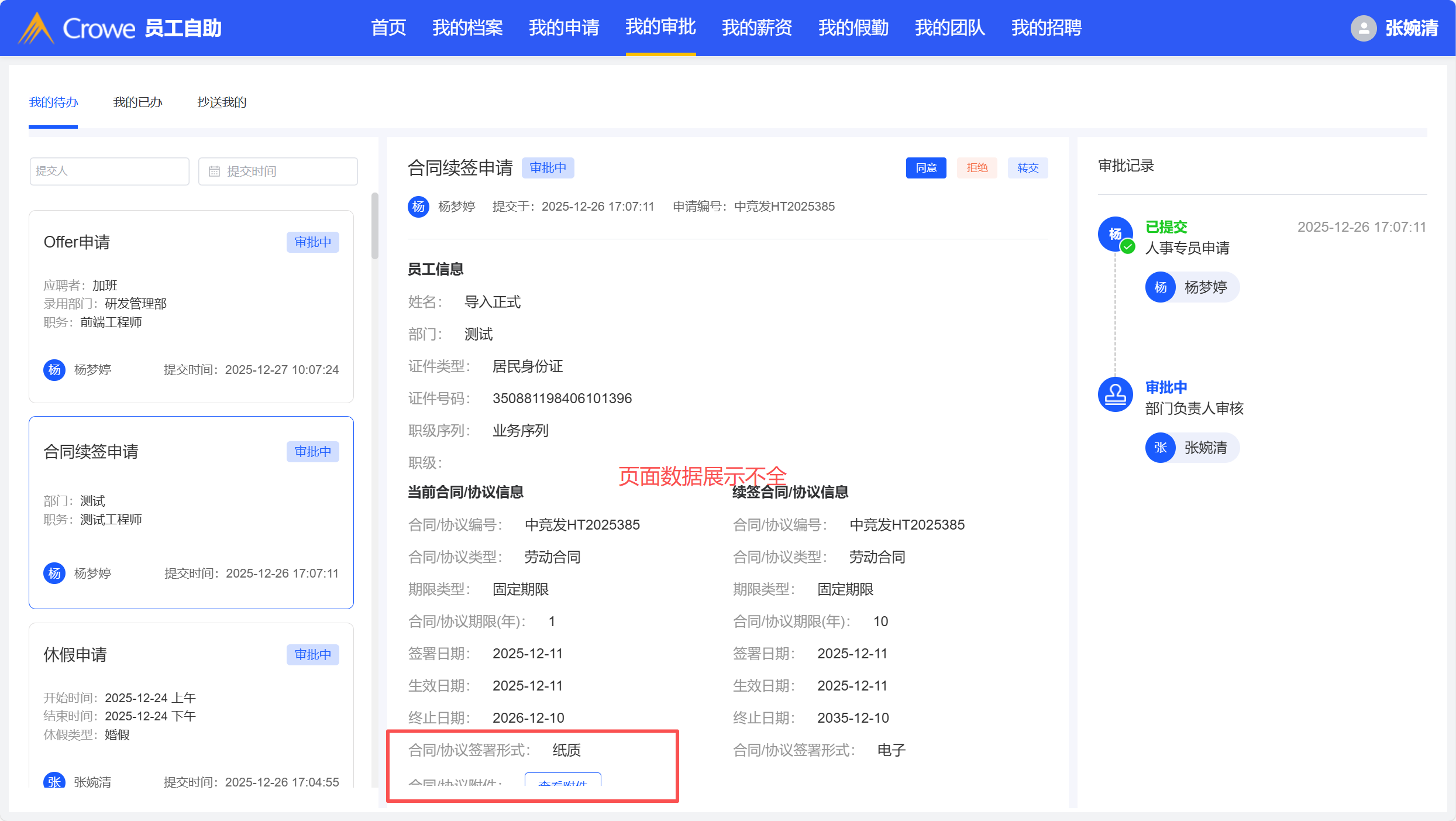Click the calendar icon in 提交时间 field
This screenshot has height=821, width=1456.
(x=214, y=171)
